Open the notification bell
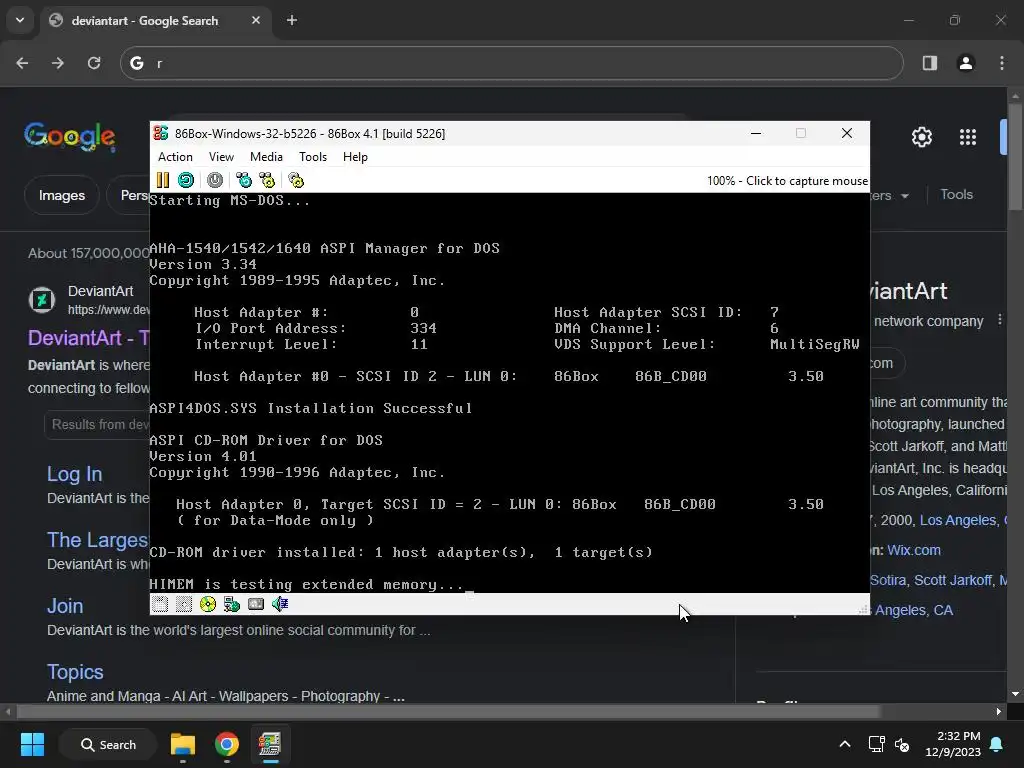 pos(997,744)
